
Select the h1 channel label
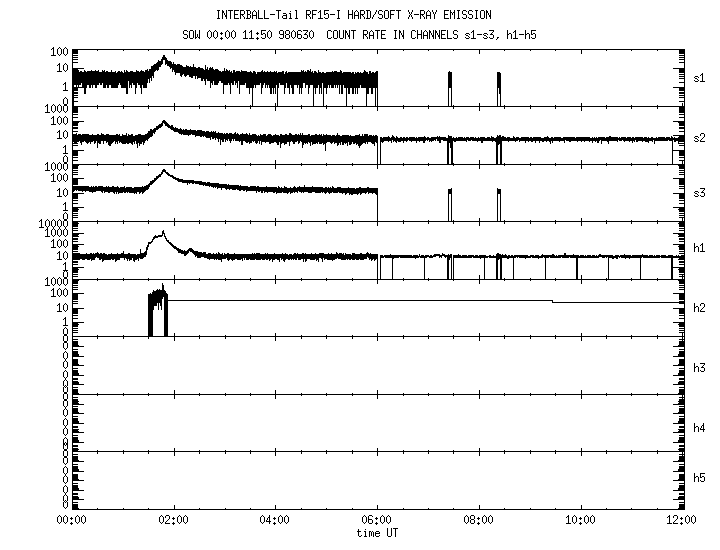700,247
